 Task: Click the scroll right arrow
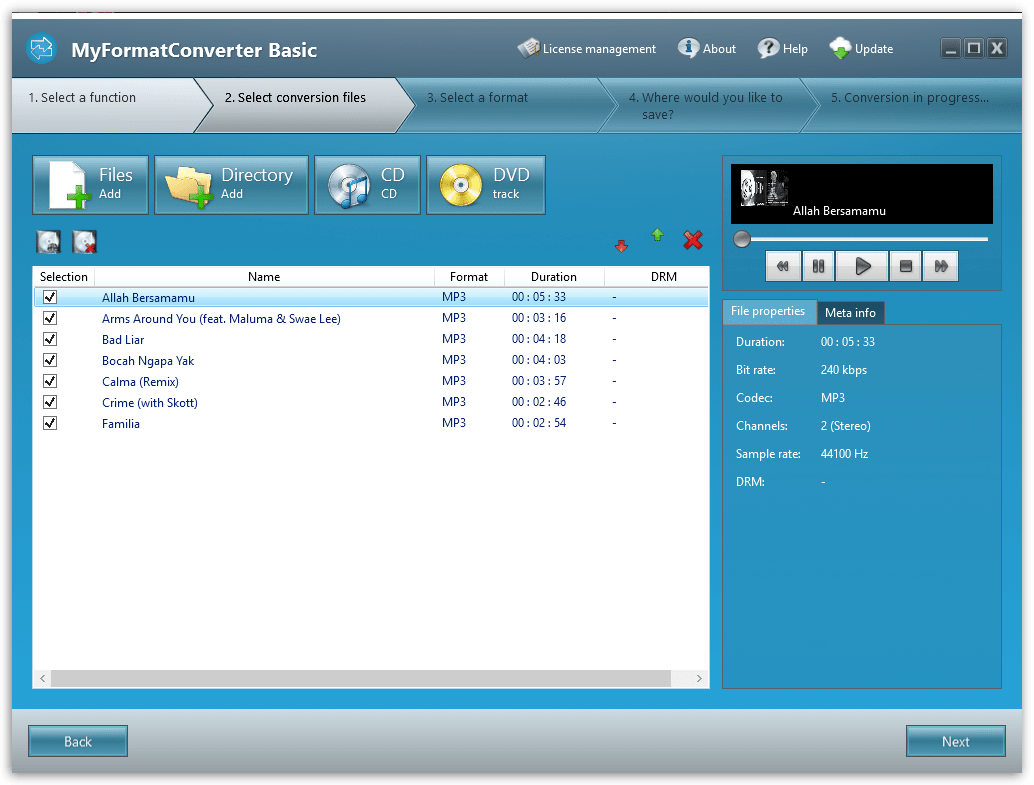click(x=699, y=678)
